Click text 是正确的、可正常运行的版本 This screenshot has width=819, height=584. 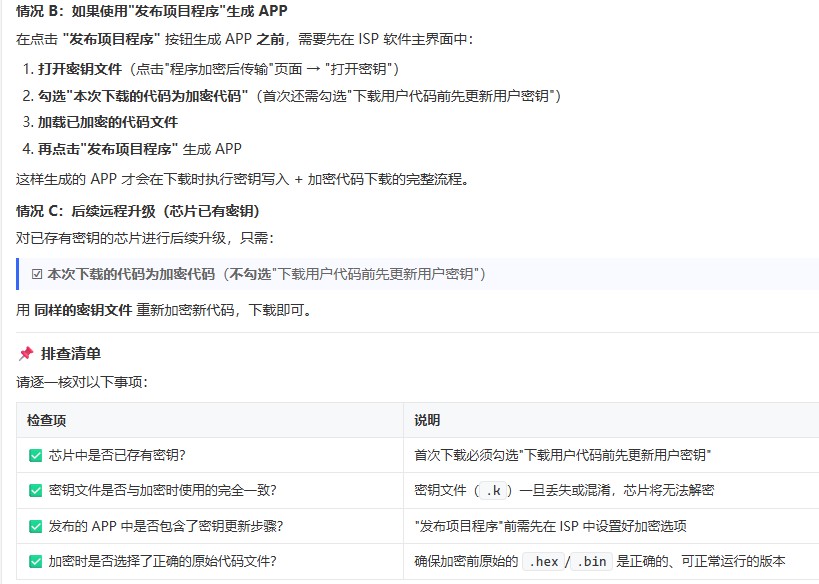tap(701, 562)
